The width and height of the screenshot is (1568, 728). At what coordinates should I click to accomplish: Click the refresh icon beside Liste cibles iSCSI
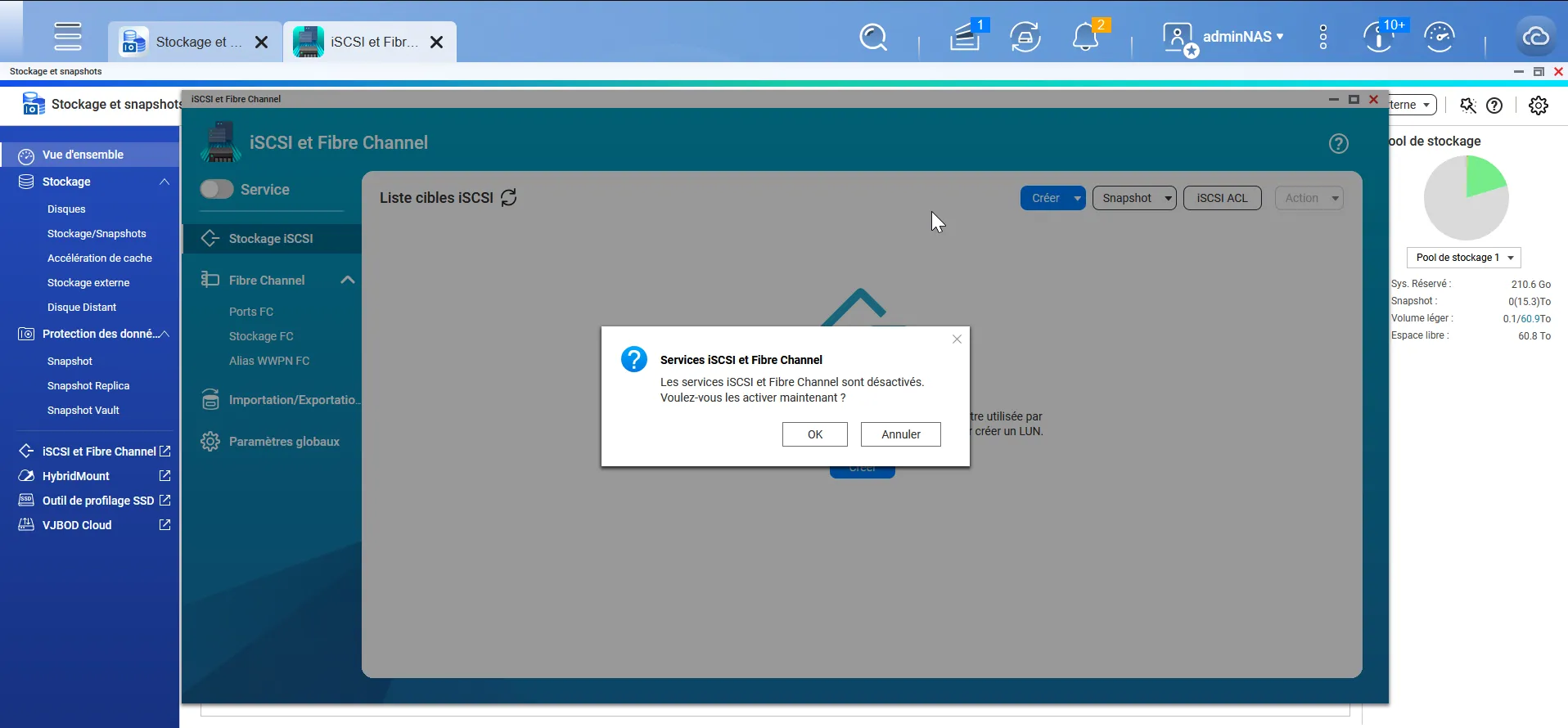[x=509, y=198]
